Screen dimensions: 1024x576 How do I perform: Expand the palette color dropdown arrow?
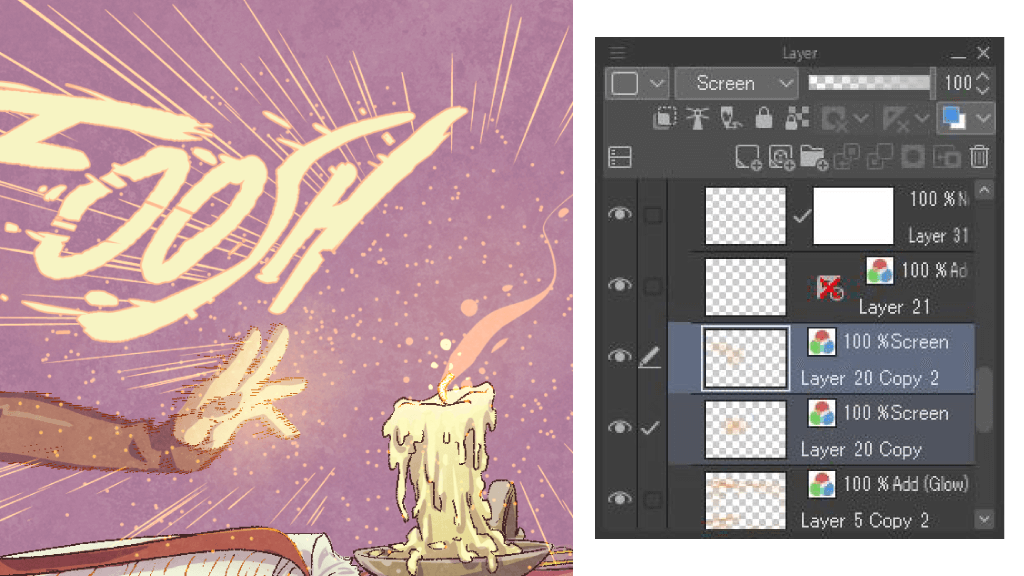pyautogui.click(x=657, y=84)
